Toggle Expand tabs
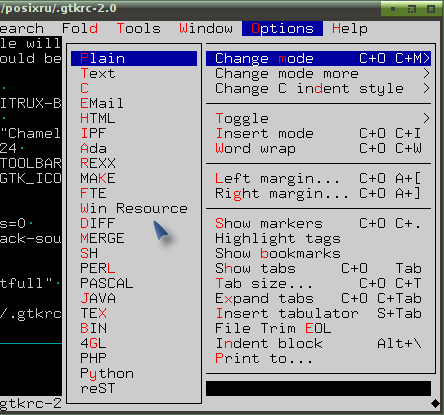The width and height of the screenshot is (444, 415). 318,298
